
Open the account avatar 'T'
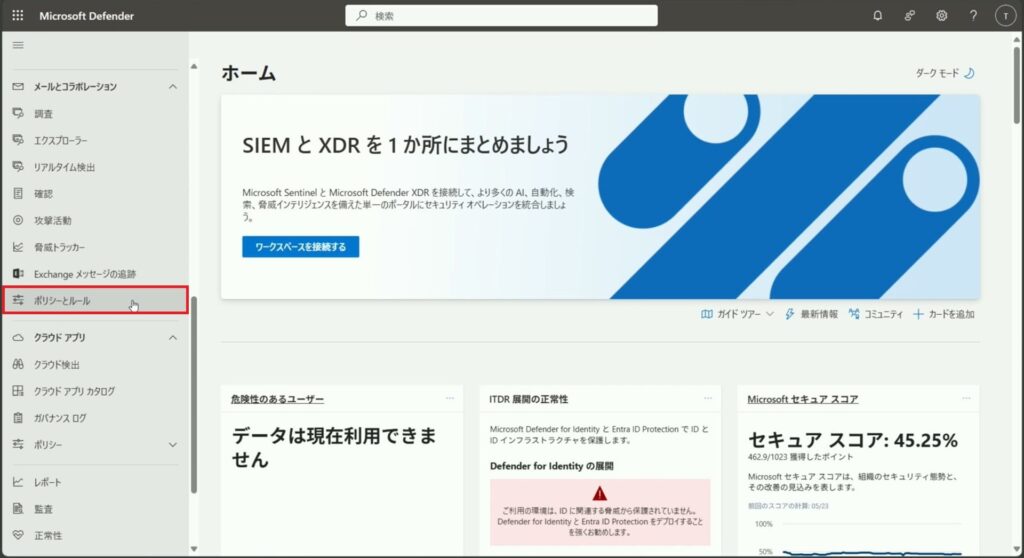point(1005,16)
